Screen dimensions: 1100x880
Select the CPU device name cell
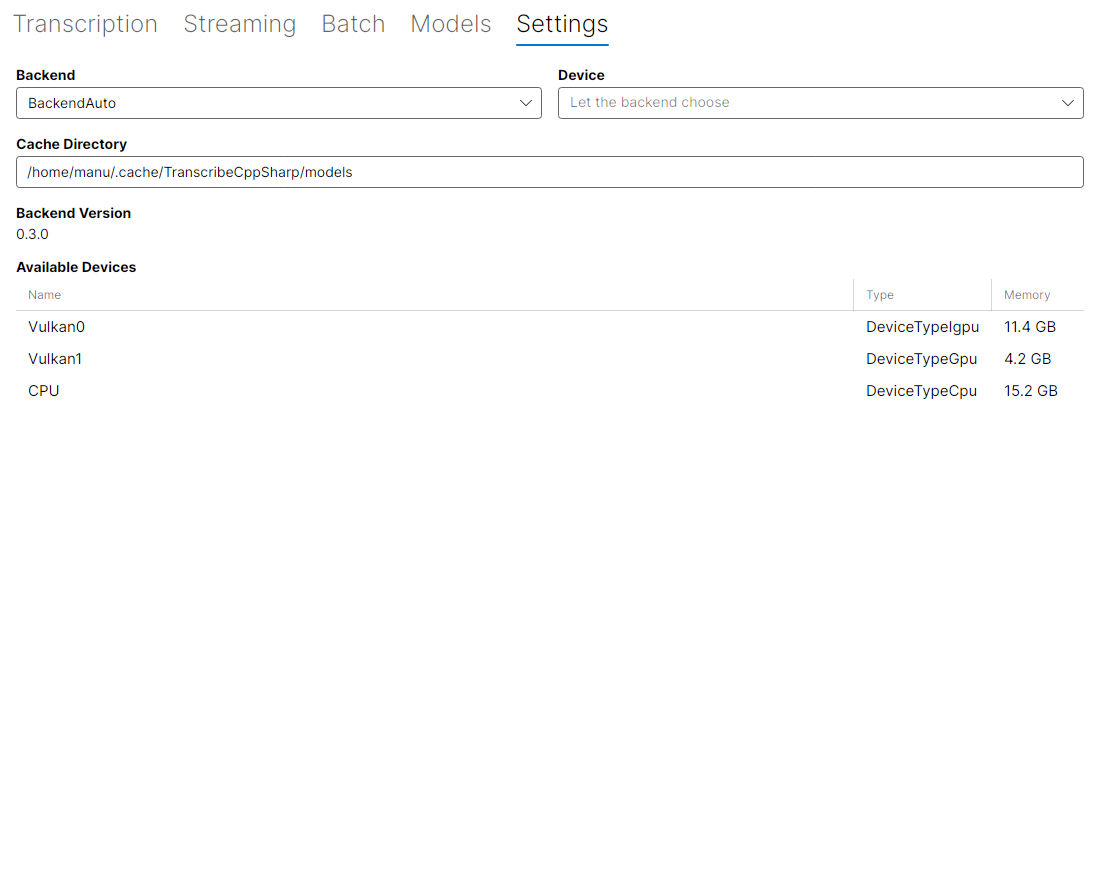point(43,391)
